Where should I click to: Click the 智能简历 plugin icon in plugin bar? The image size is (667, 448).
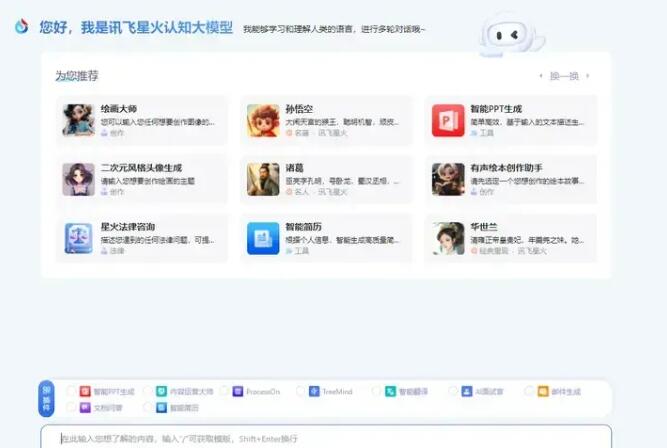click(161, 408)
